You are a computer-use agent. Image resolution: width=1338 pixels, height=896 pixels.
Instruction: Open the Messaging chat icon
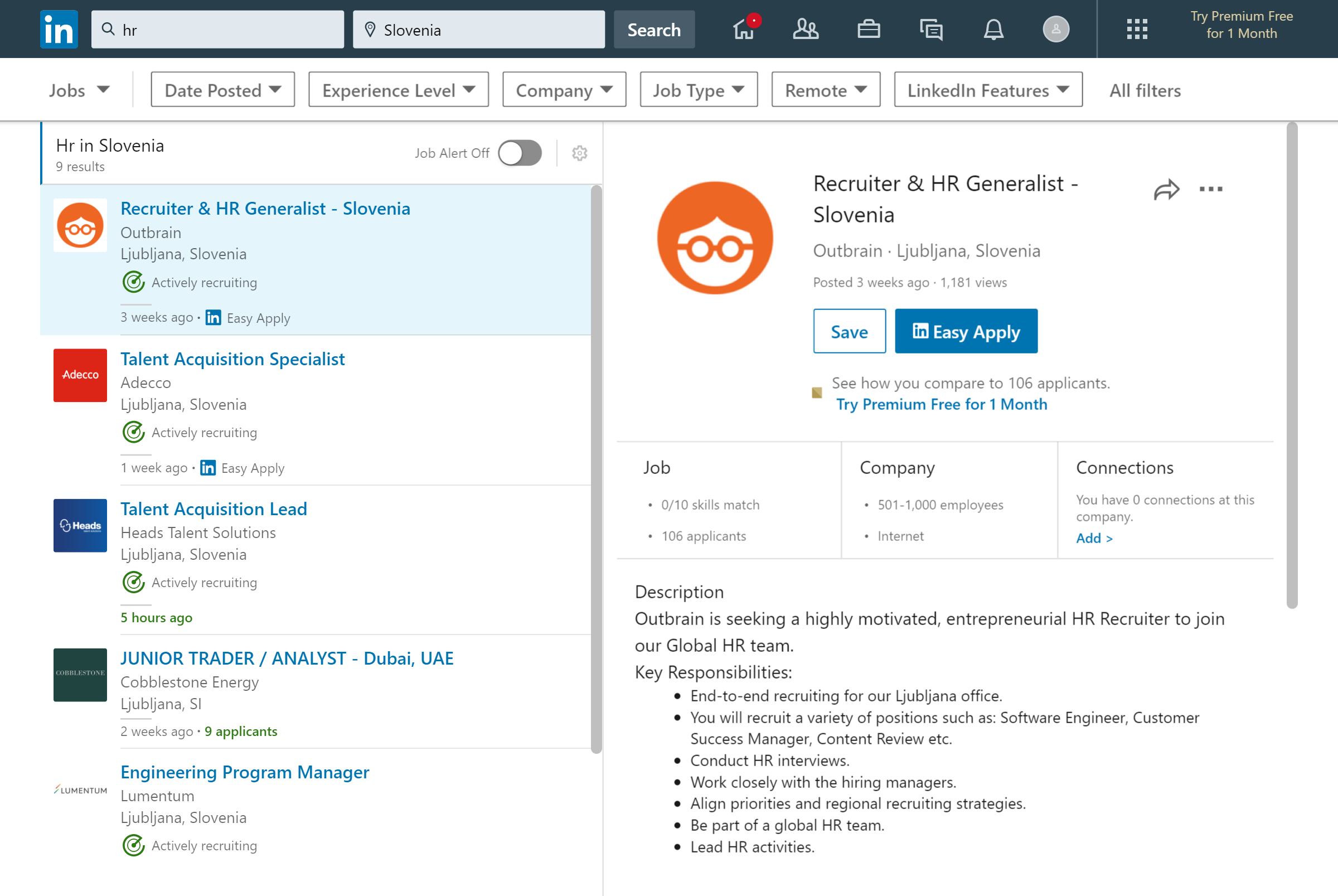[931, 29]
